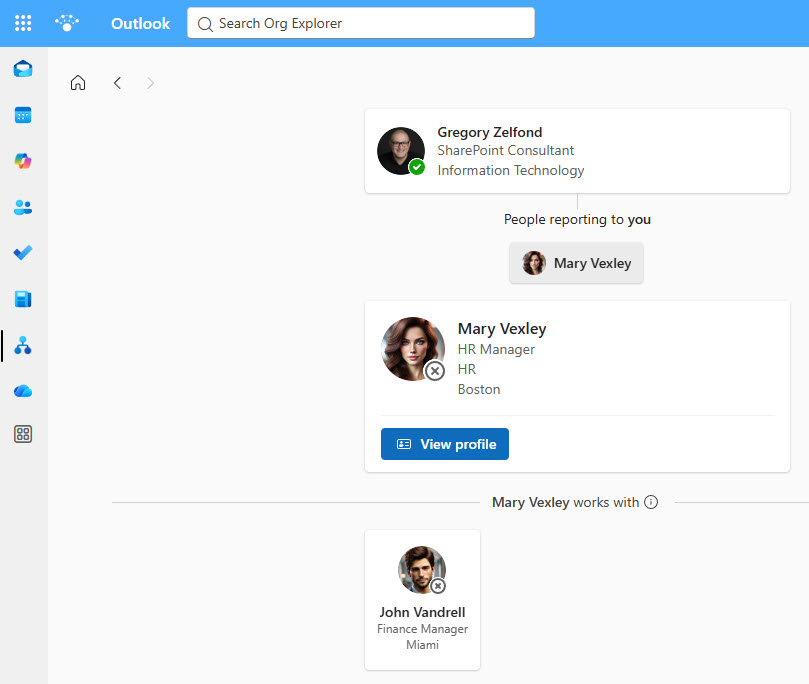Open Mail in the left sidebar
The image size is (809, 684).
pyautogui.click(x=23, y=69)
